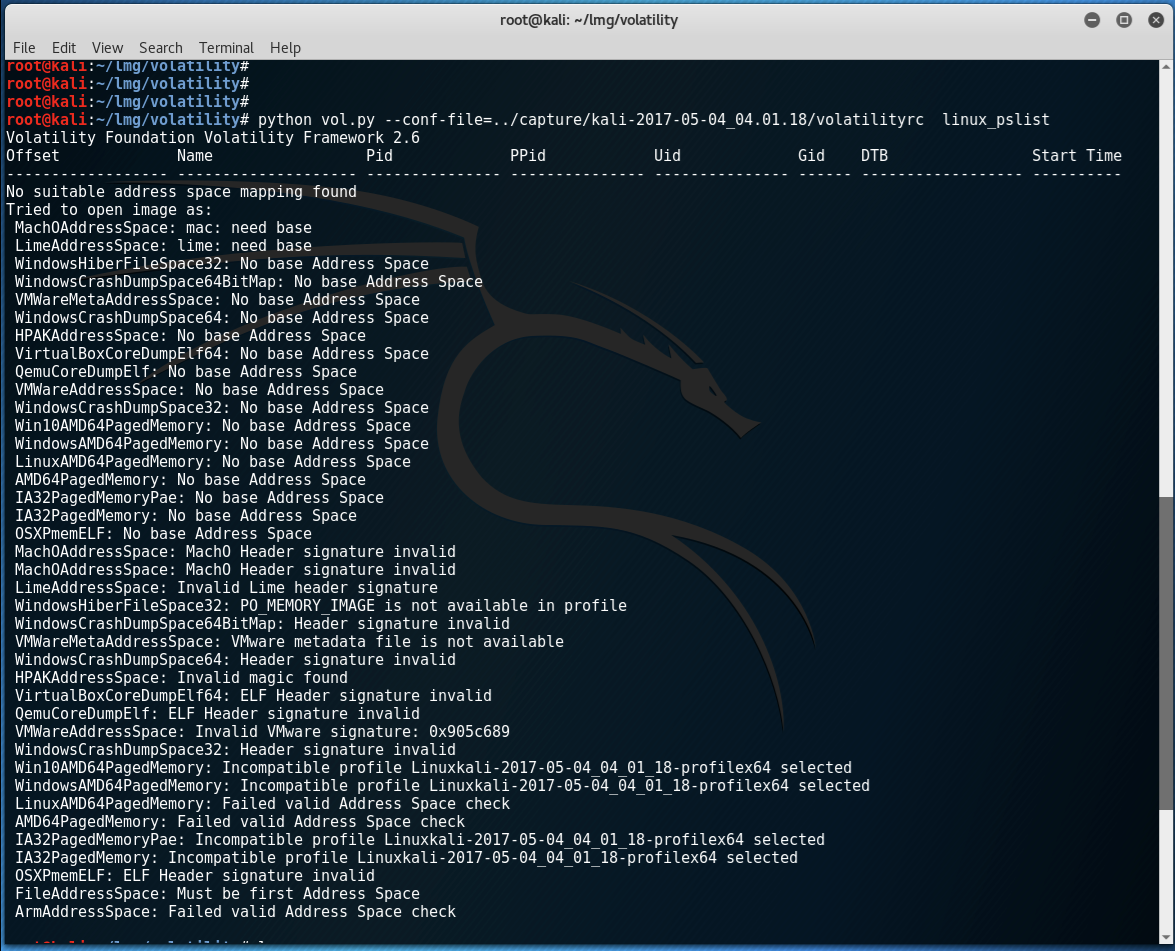The width and height of the screenshot is (1175, 951).
Task: Click 'WindowsCrashDumpSpace32: Header signature invalid'
Action: pyautogui.click(x=235, y=749)
